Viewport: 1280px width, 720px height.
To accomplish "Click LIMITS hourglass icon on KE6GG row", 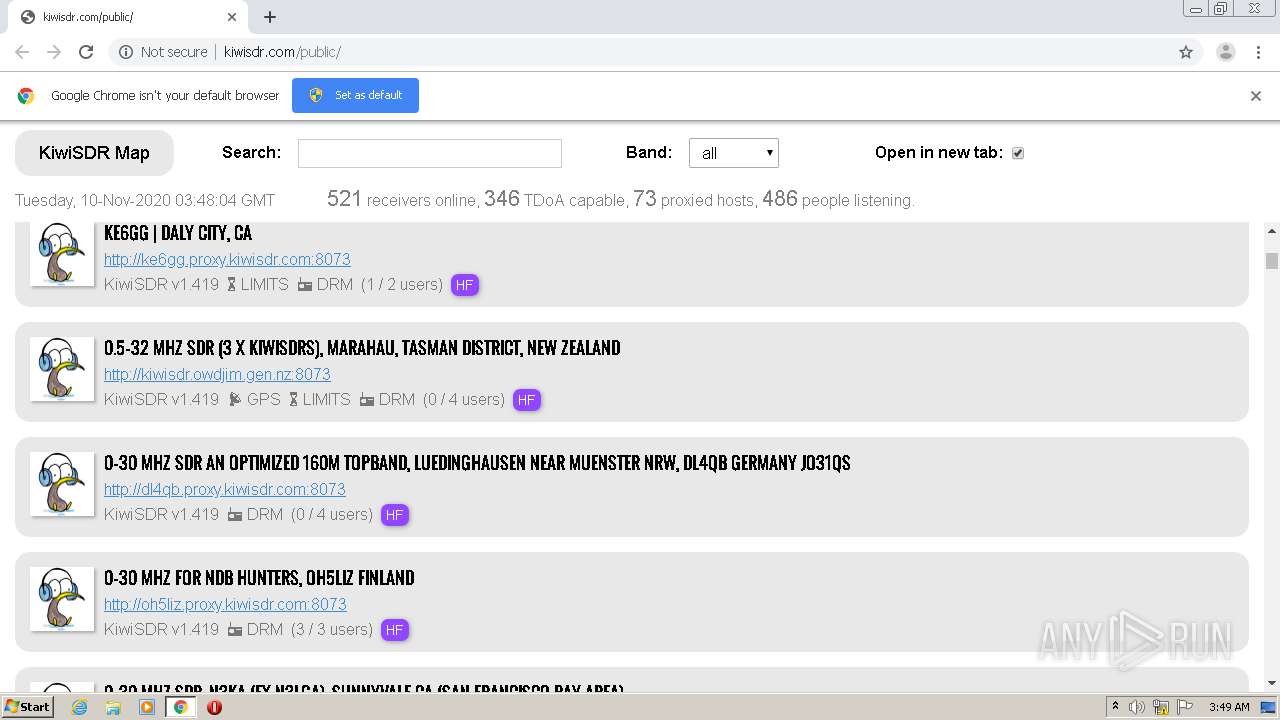I will (x=232, y=285).
